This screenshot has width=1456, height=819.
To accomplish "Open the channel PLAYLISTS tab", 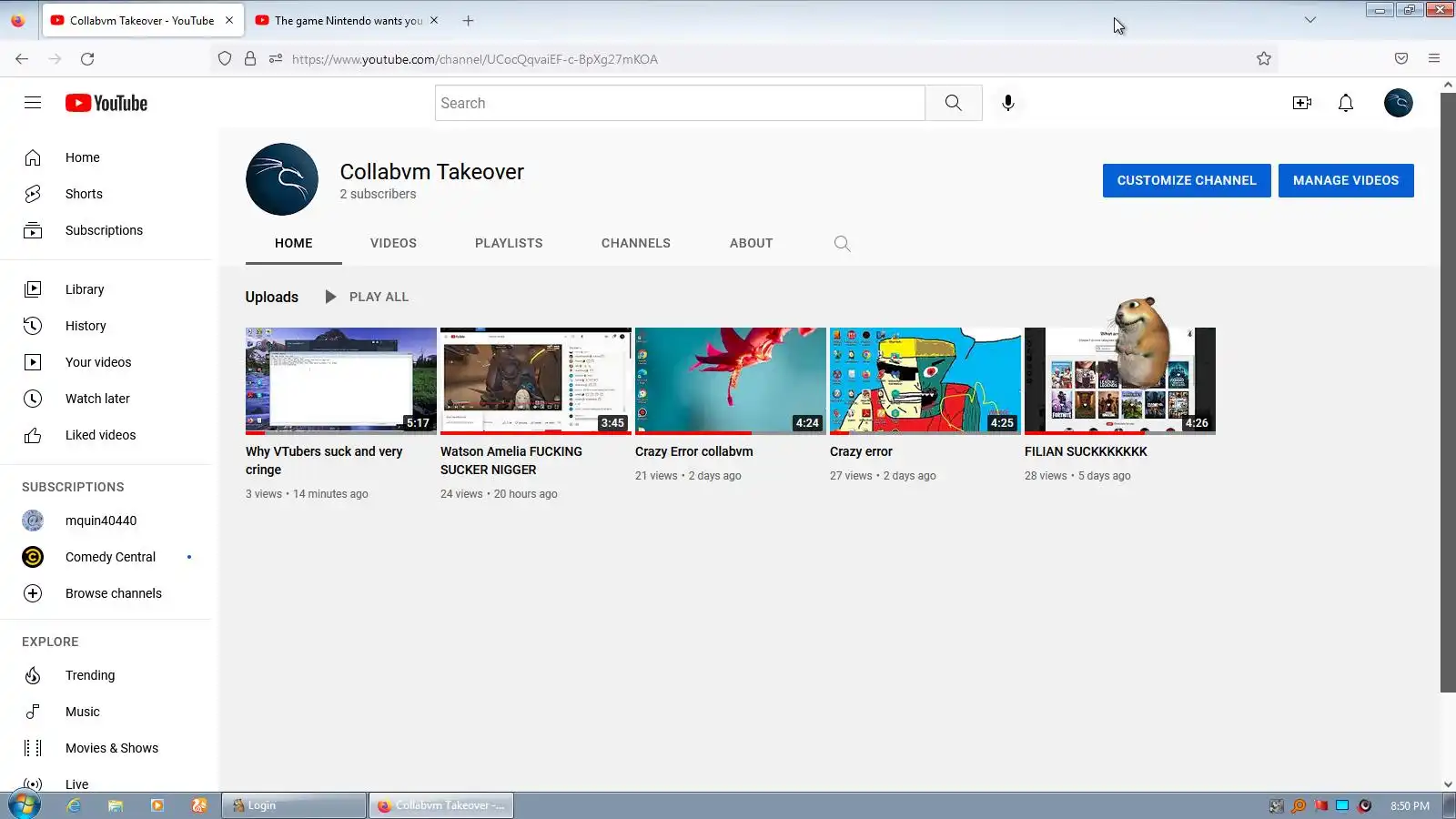I will point(509,243).
